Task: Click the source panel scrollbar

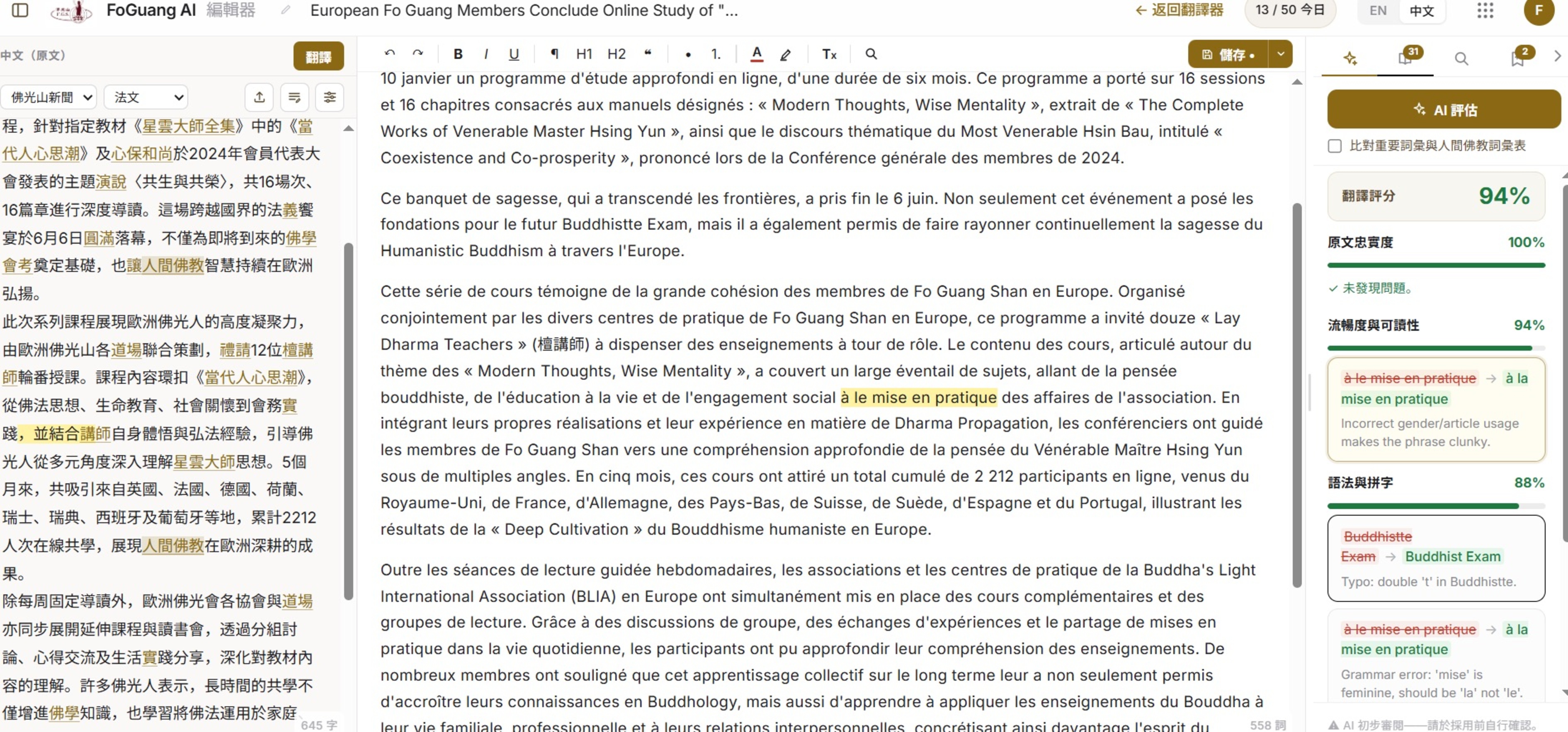Action: tap(349, 421)
